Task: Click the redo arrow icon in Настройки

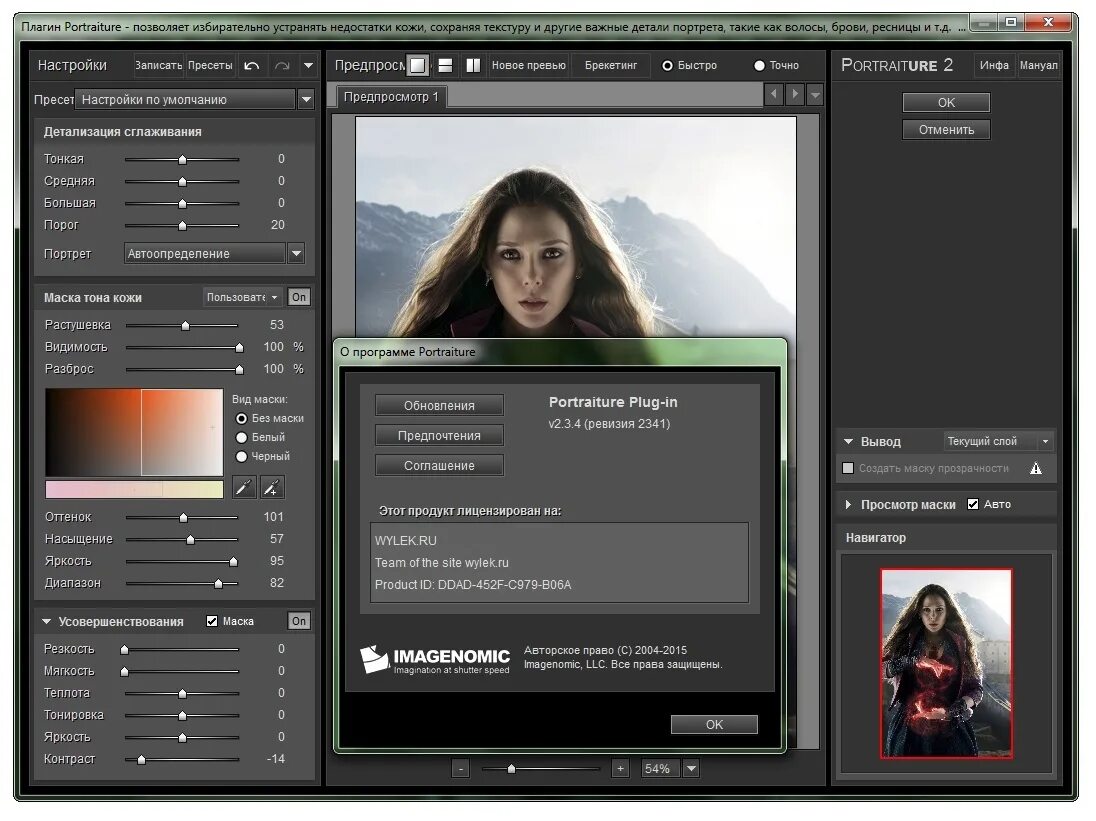Action: tap(282, 66)
